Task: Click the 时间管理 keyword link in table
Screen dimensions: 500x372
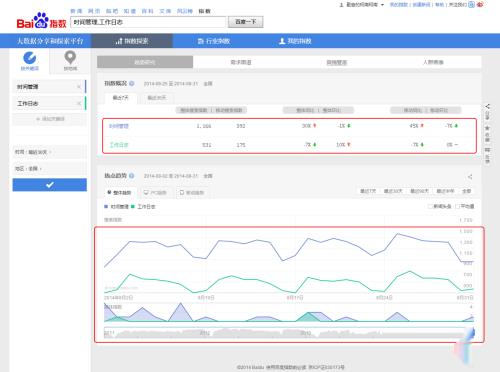Action: click(119, 126)
